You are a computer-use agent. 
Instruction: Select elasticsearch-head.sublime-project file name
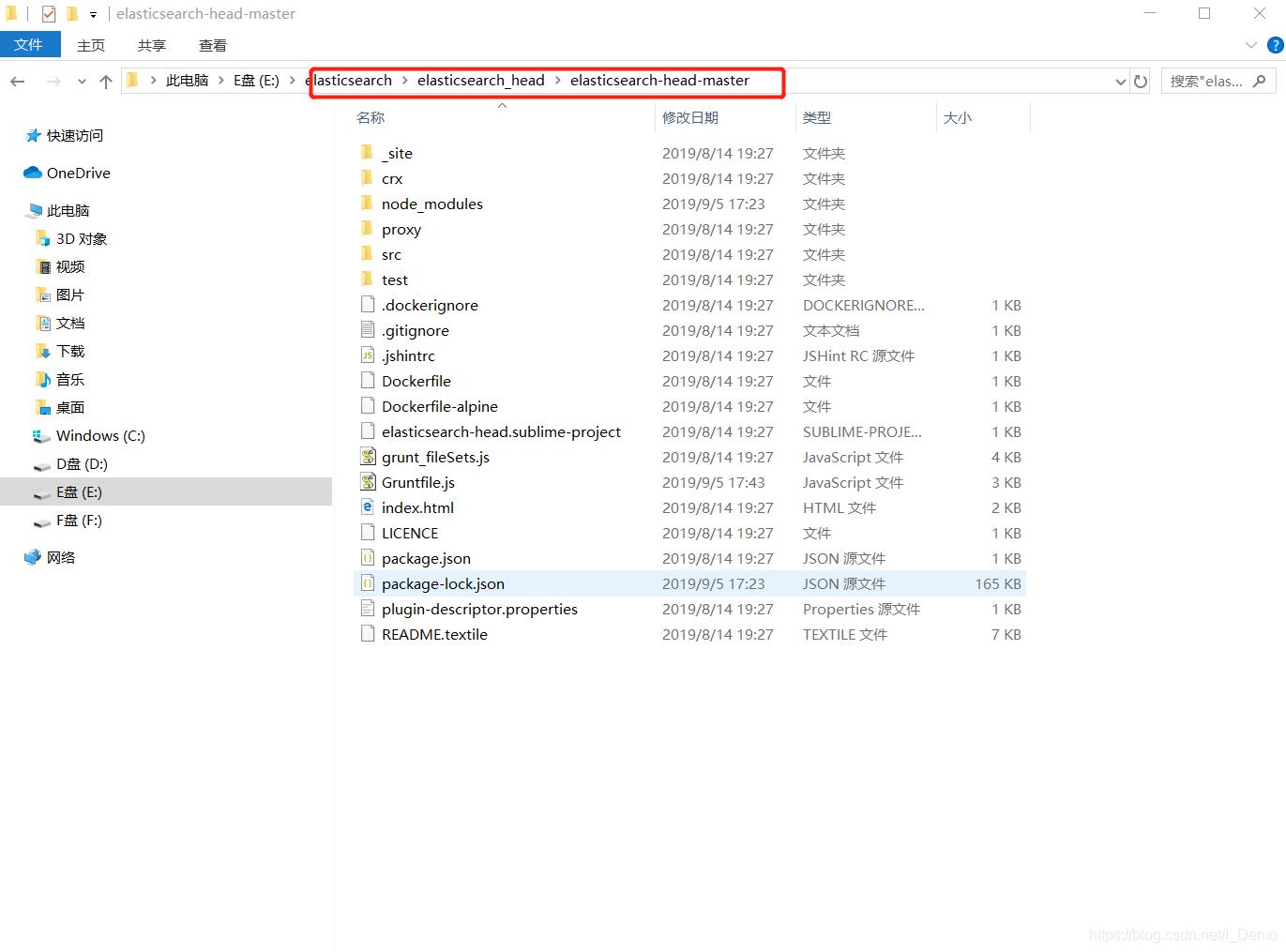[501, 431]
